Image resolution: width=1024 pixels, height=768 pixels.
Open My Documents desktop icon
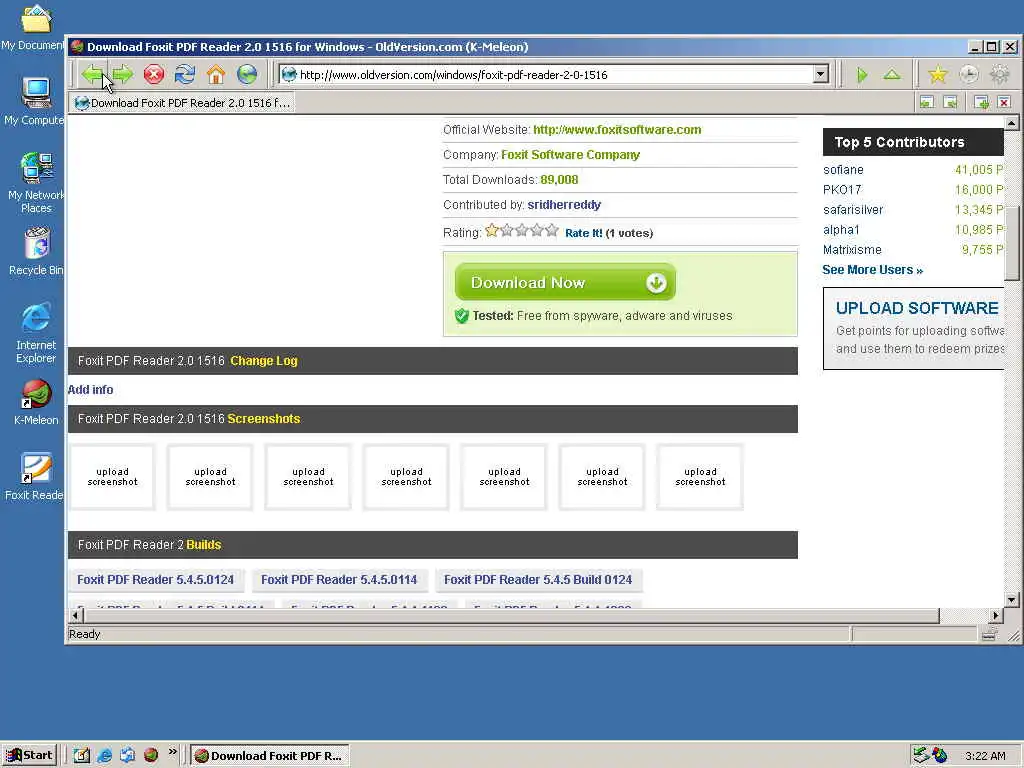tap(36, 28)
